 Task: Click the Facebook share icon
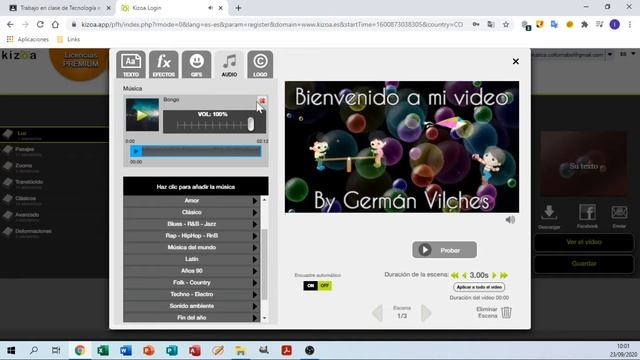[587, 213]
